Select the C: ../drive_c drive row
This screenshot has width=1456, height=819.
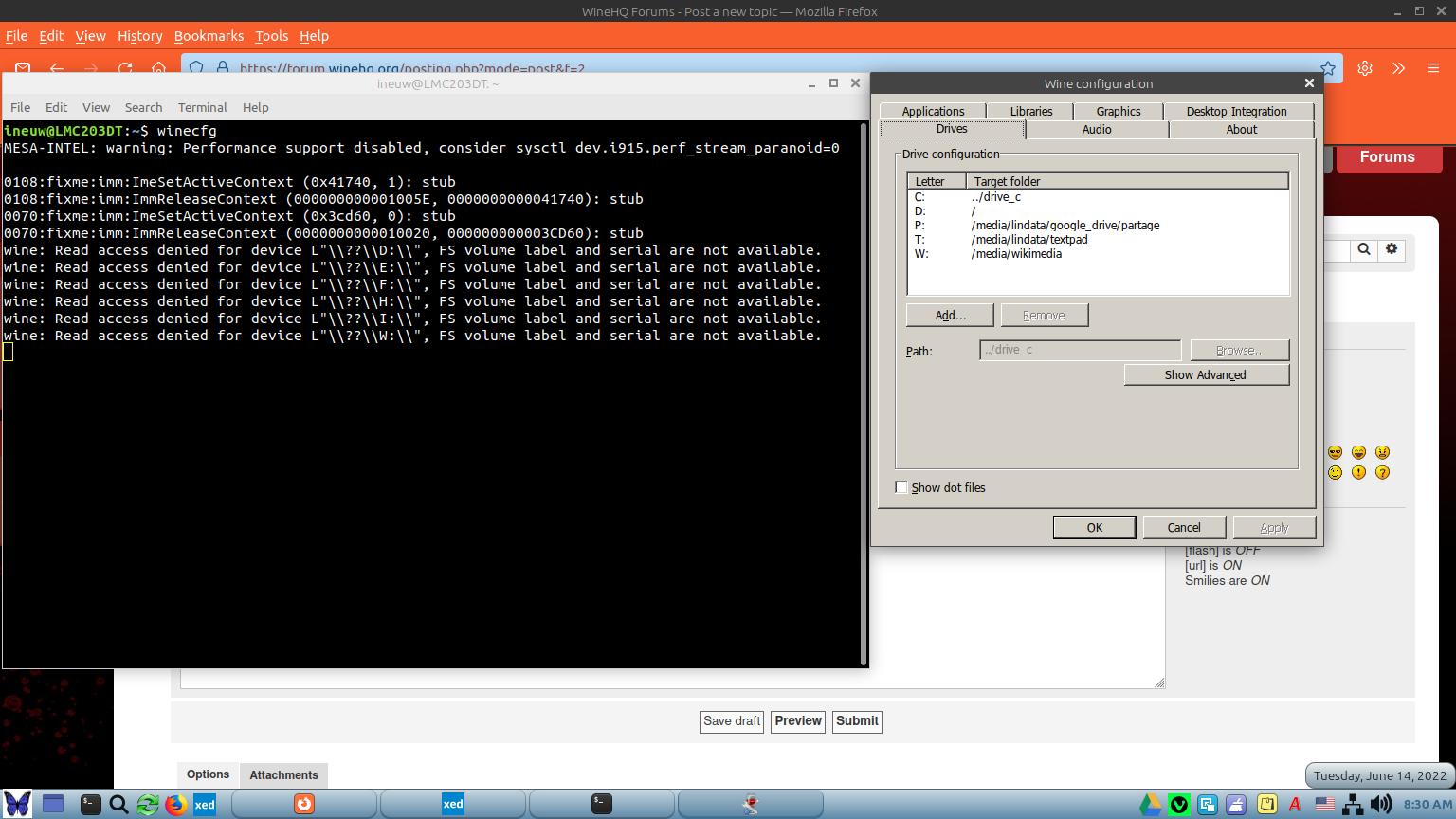click(x=1098, y=197)
